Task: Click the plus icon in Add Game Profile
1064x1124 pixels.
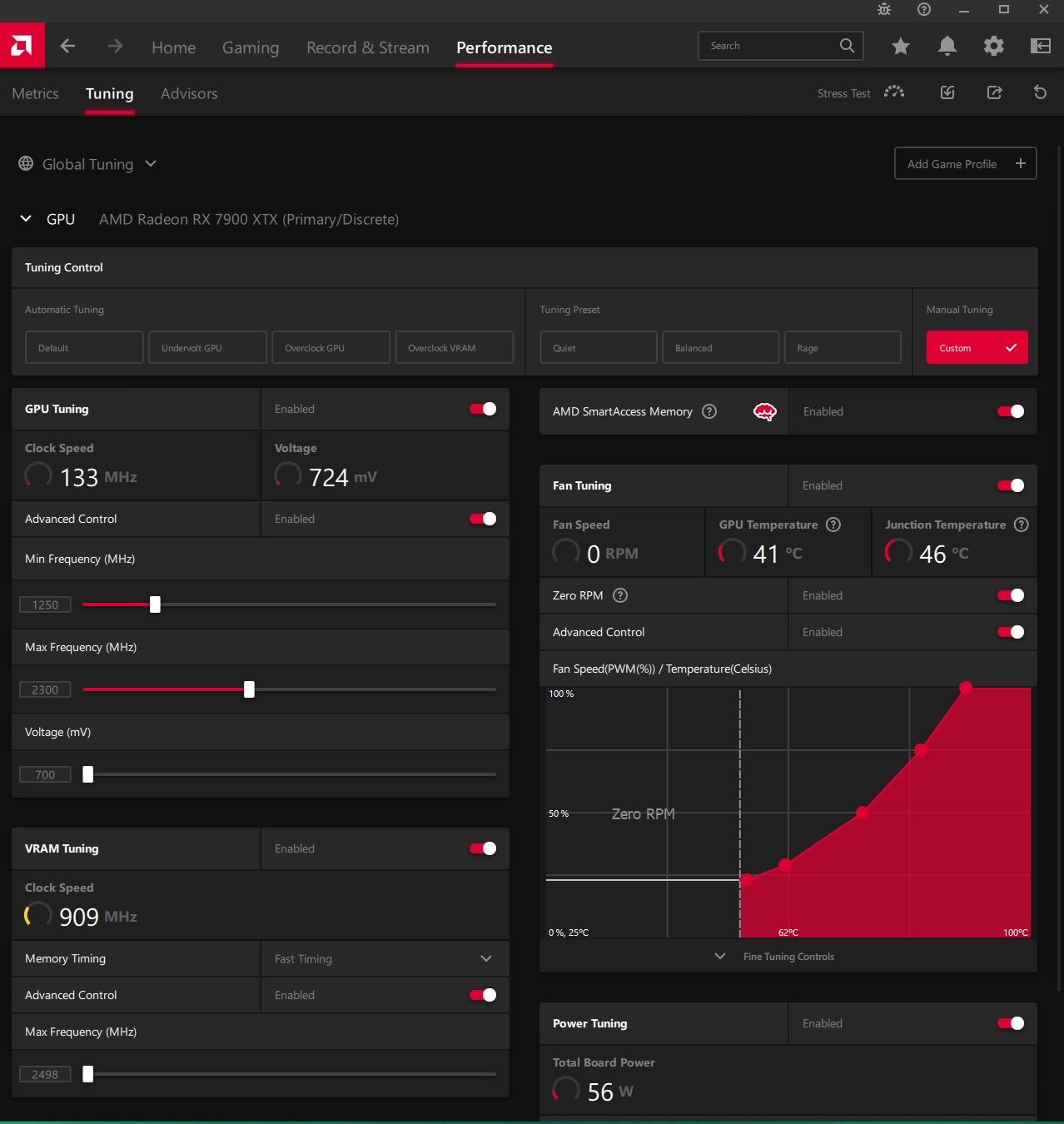Action: pyautogui.click(x=1021, y=164)
